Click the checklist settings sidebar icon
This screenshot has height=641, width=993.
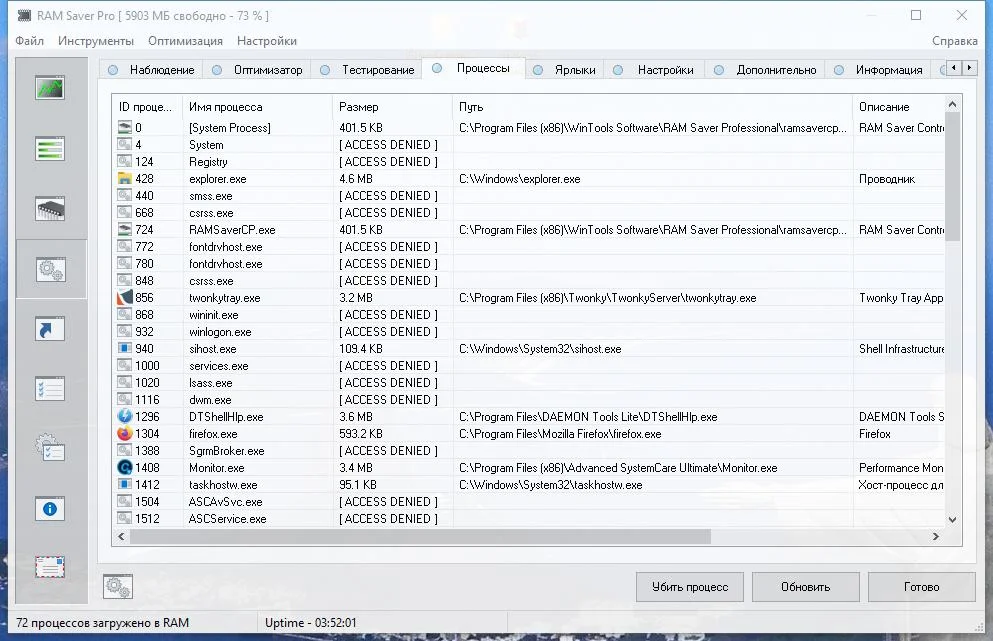[x=50, y=389]
